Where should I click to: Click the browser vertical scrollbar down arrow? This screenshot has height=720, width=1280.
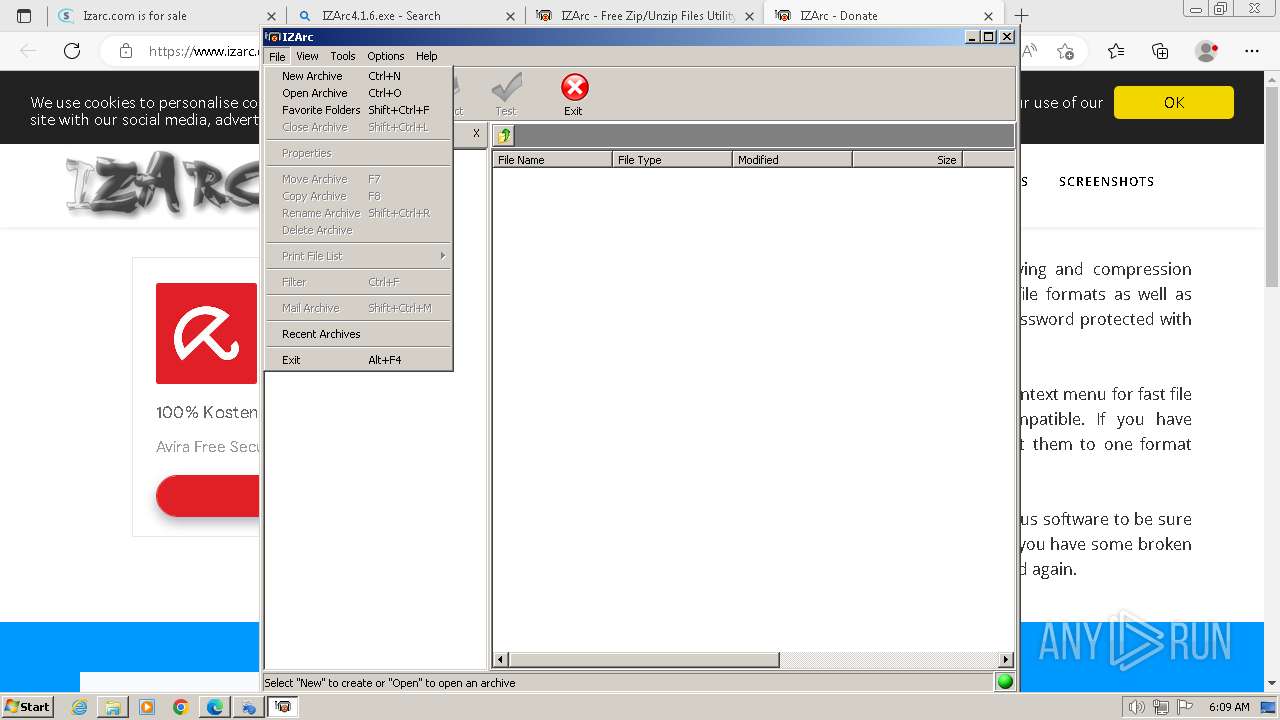click(1271, 683)
